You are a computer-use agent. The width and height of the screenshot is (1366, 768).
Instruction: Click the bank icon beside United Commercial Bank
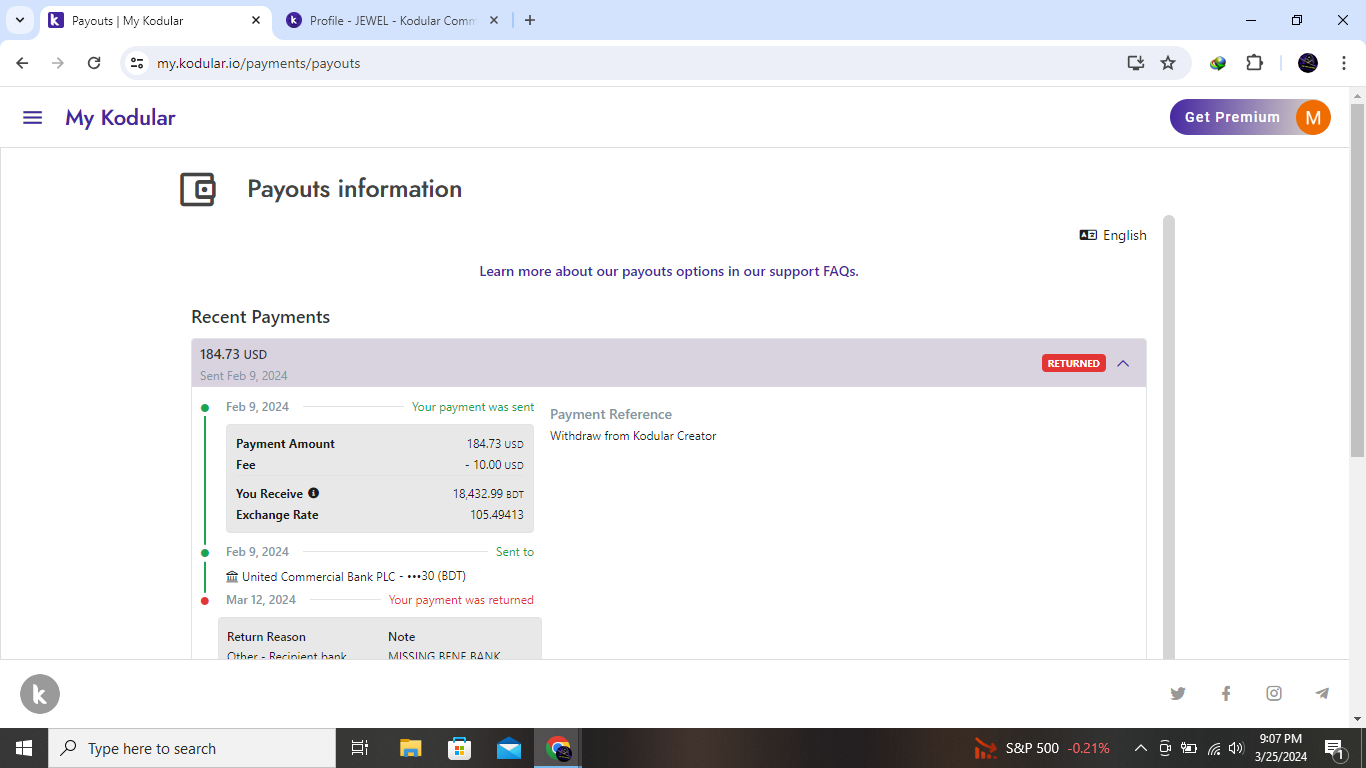232,576
